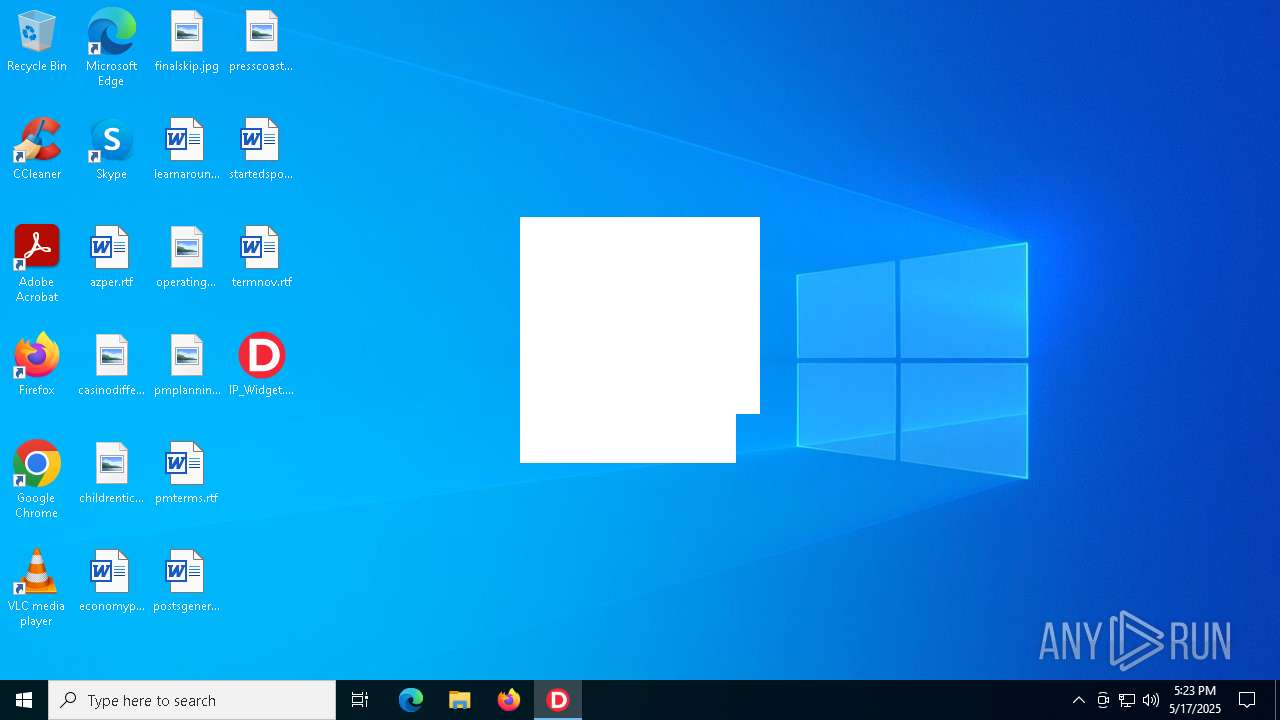Viewport: 1280px width, 720px height.
Task: Select the startedspo Word document
Action: click(x=261, y=150)
